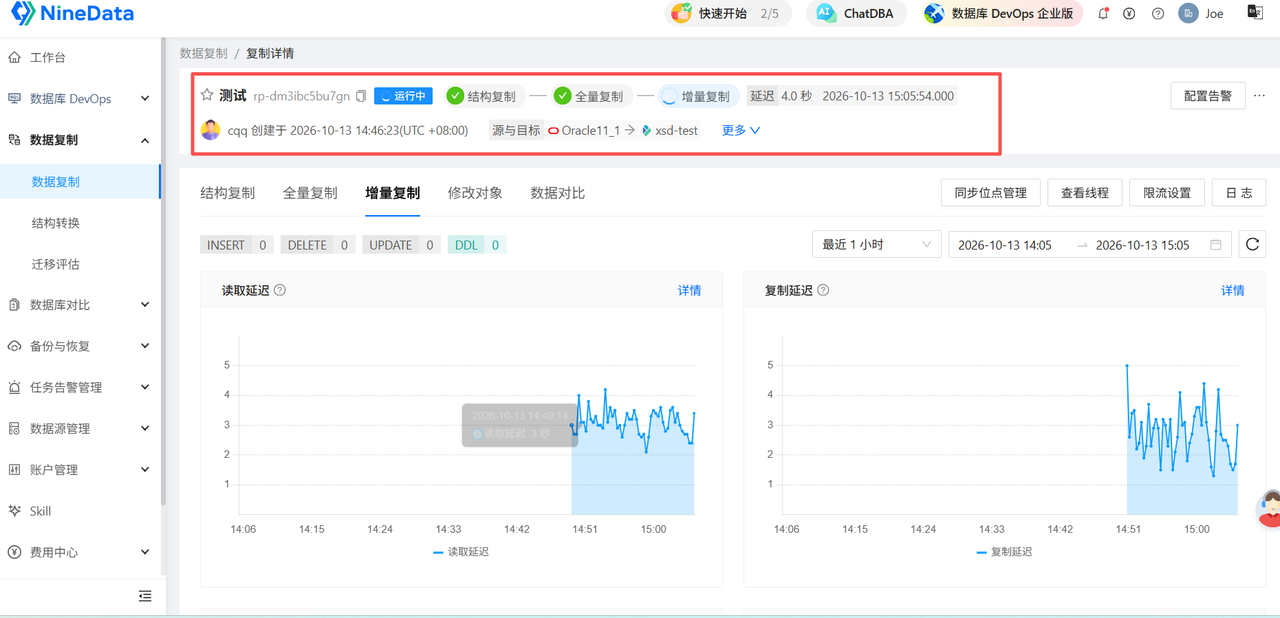Image resolution: width=1280 pixels, height=618 pixels.
Task: Refresh the charts with the reload icon
Action: click(1252, 245)
